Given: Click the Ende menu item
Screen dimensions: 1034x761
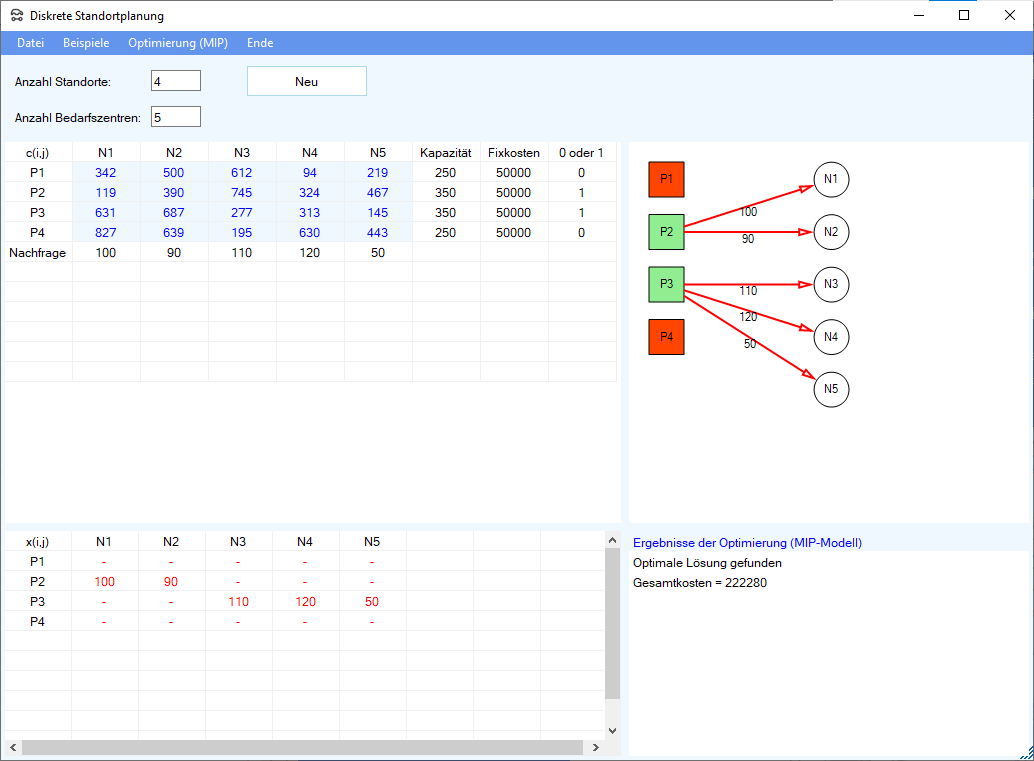Looking at the screenshot, I should 260,43.
